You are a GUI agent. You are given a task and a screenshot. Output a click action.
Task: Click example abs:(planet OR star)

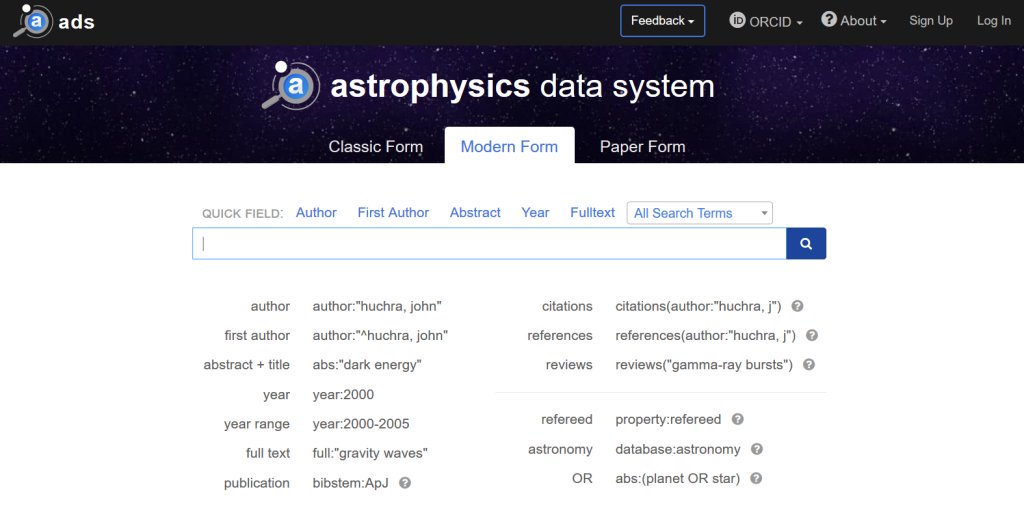(x=677, y=478)
